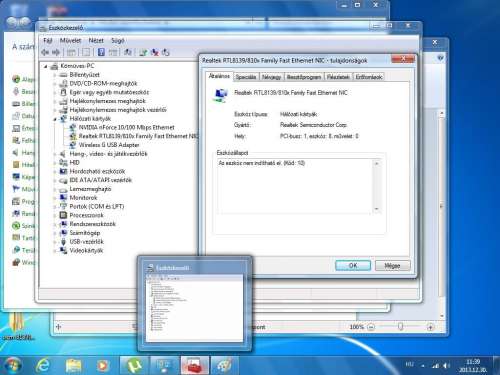Viewport: 500px width, 375px height.
Task: Open the green uTorrent taskbar icon
Action: click(x=134, y=366)
